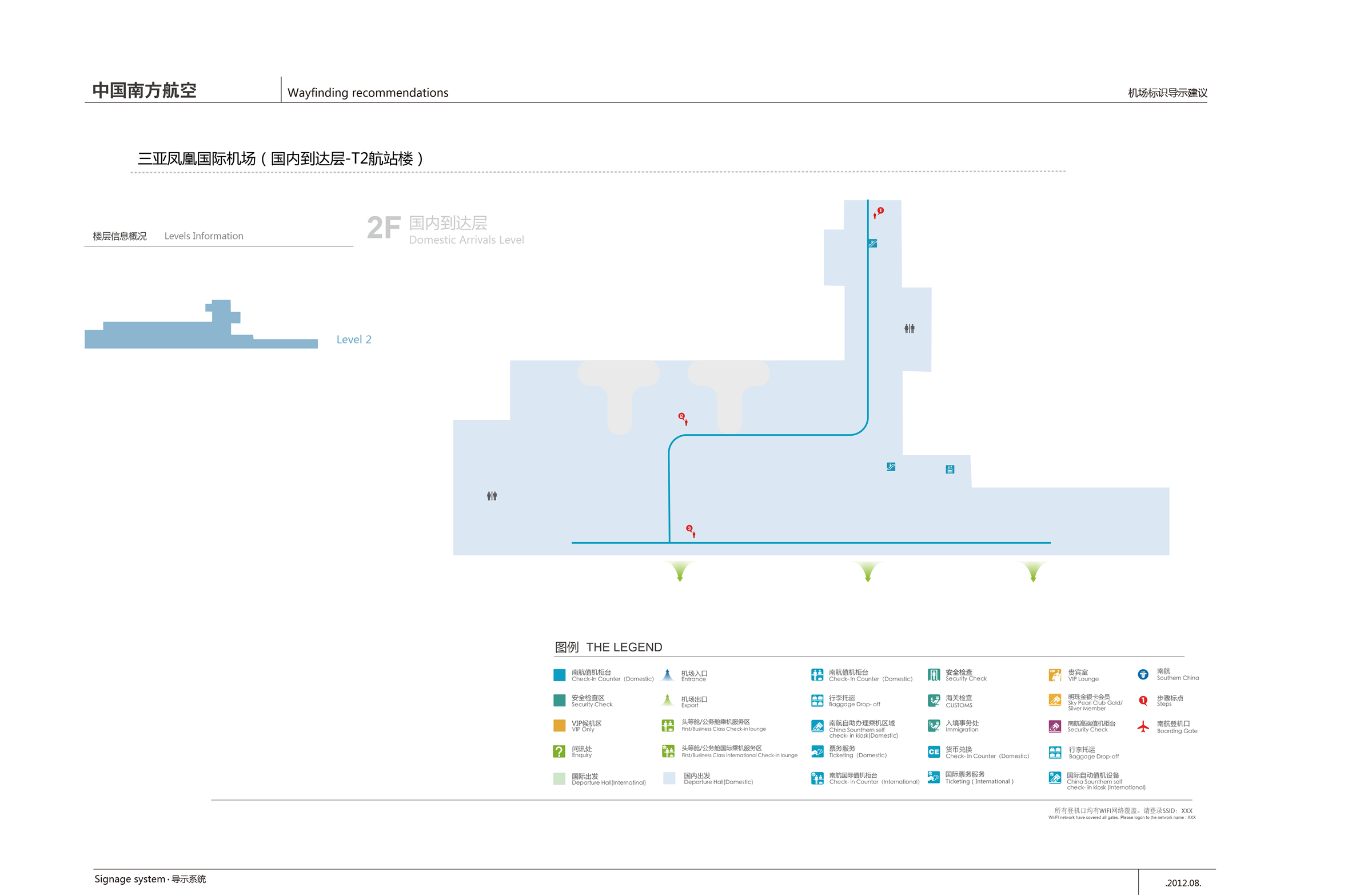Click the small blue icon right of lower escalator

950,470
